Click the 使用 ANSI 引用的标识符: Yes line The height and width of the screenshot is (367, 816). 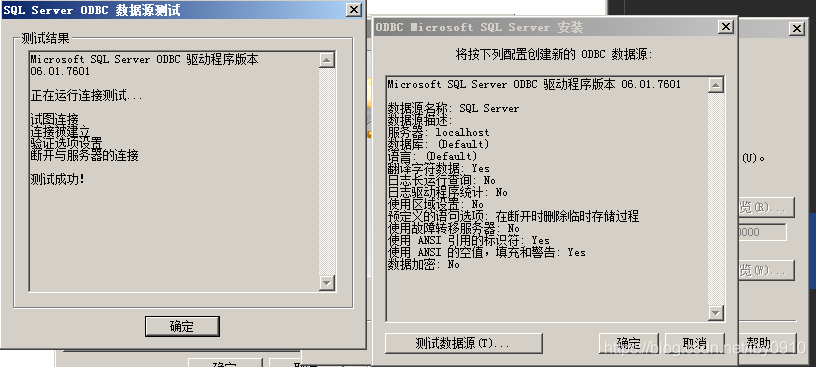[x=469, y=240]
